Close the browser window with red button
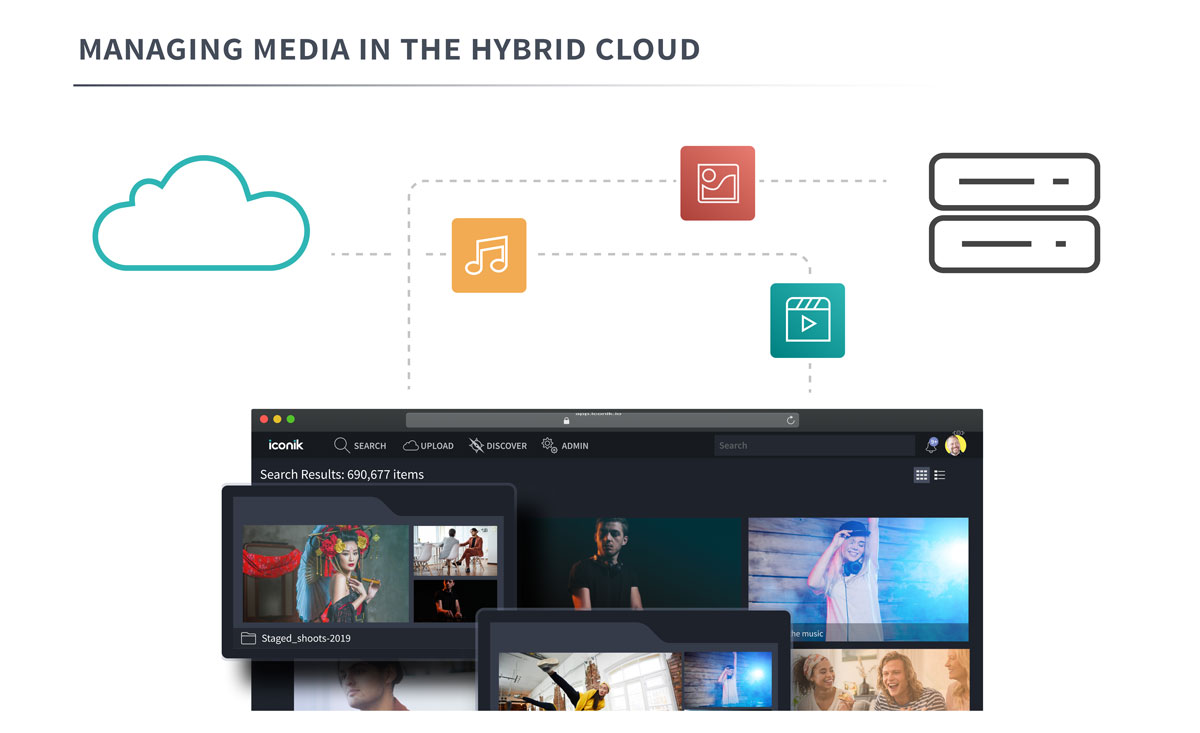This screenshot has height=733, width=1200. pos(264,419)
